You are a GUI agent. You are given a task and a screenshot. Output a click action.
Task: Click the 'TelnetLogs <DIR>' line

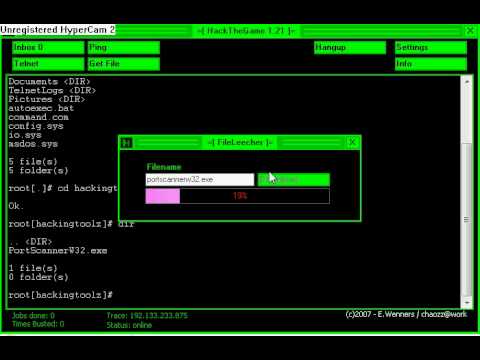pos(52,91)
